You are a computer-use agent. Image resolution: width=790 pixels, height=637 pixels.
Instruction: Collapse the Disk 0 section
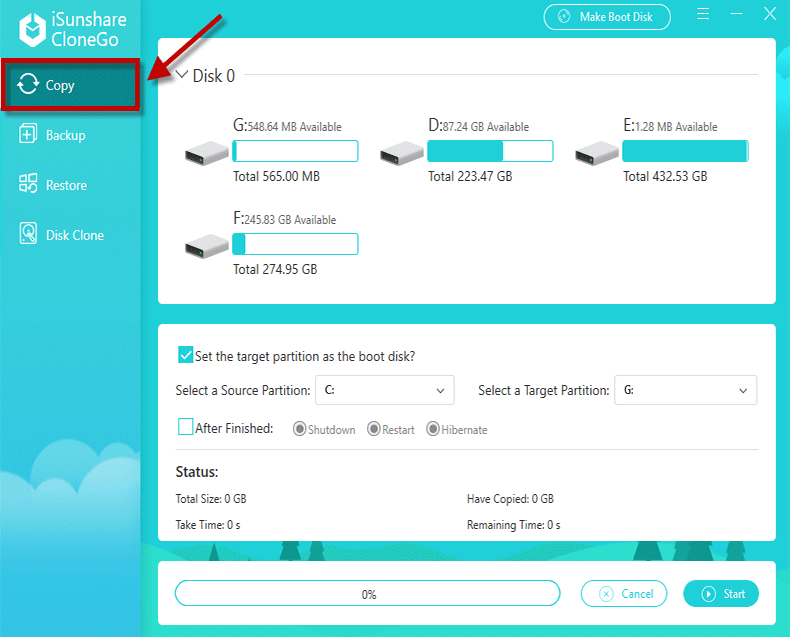(181, 75)
